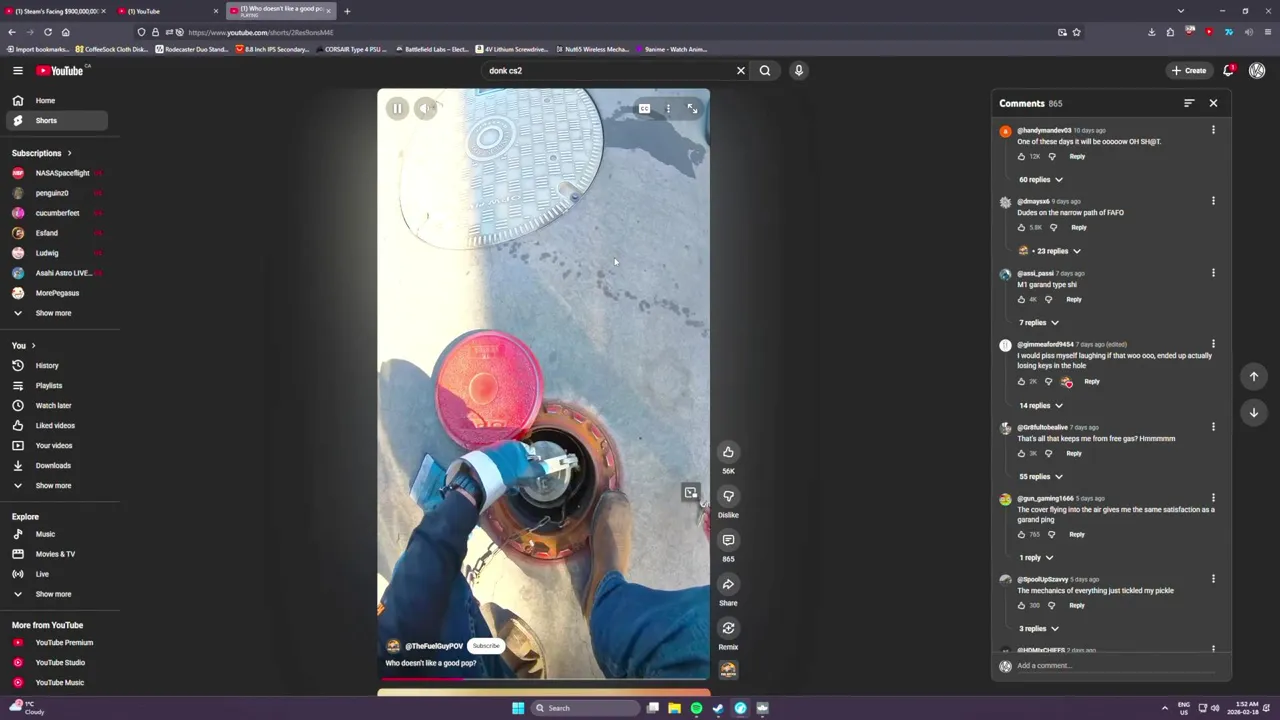Screen dimensions: 1280x720
Task: Subscribe to @TheFuelGuyPOV
Action: point(486,646)
